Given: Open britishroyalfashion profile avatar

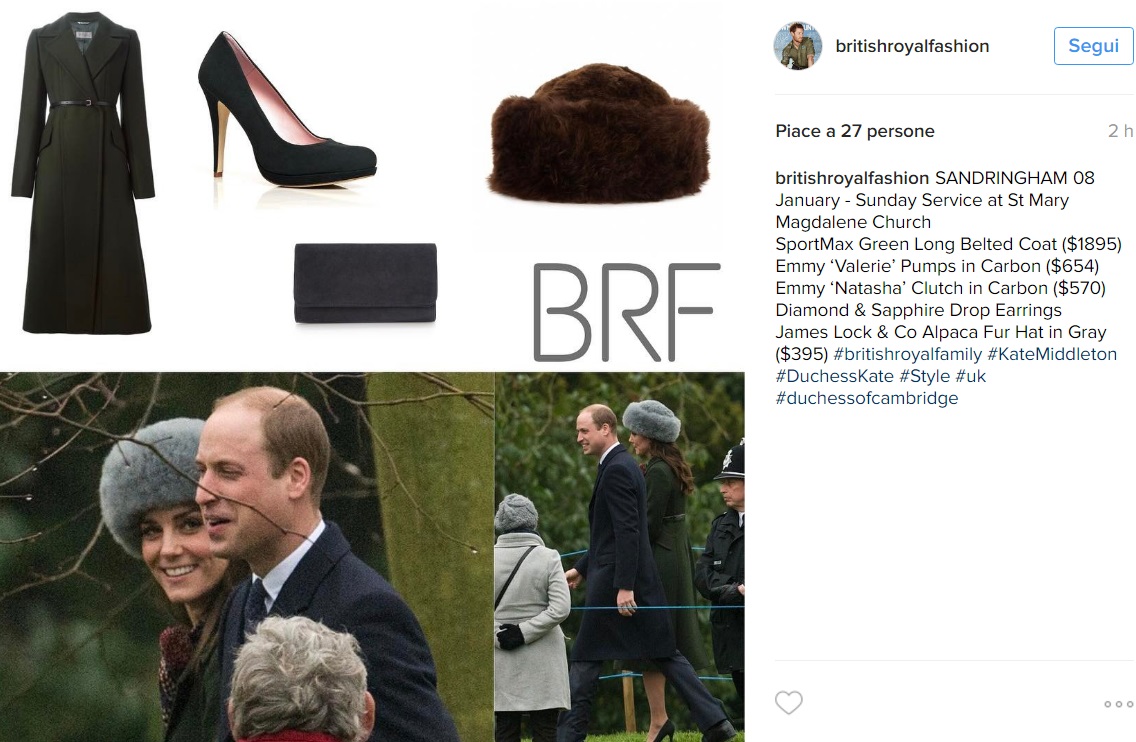Looking at the screenshot, I should tap(798, 46).
